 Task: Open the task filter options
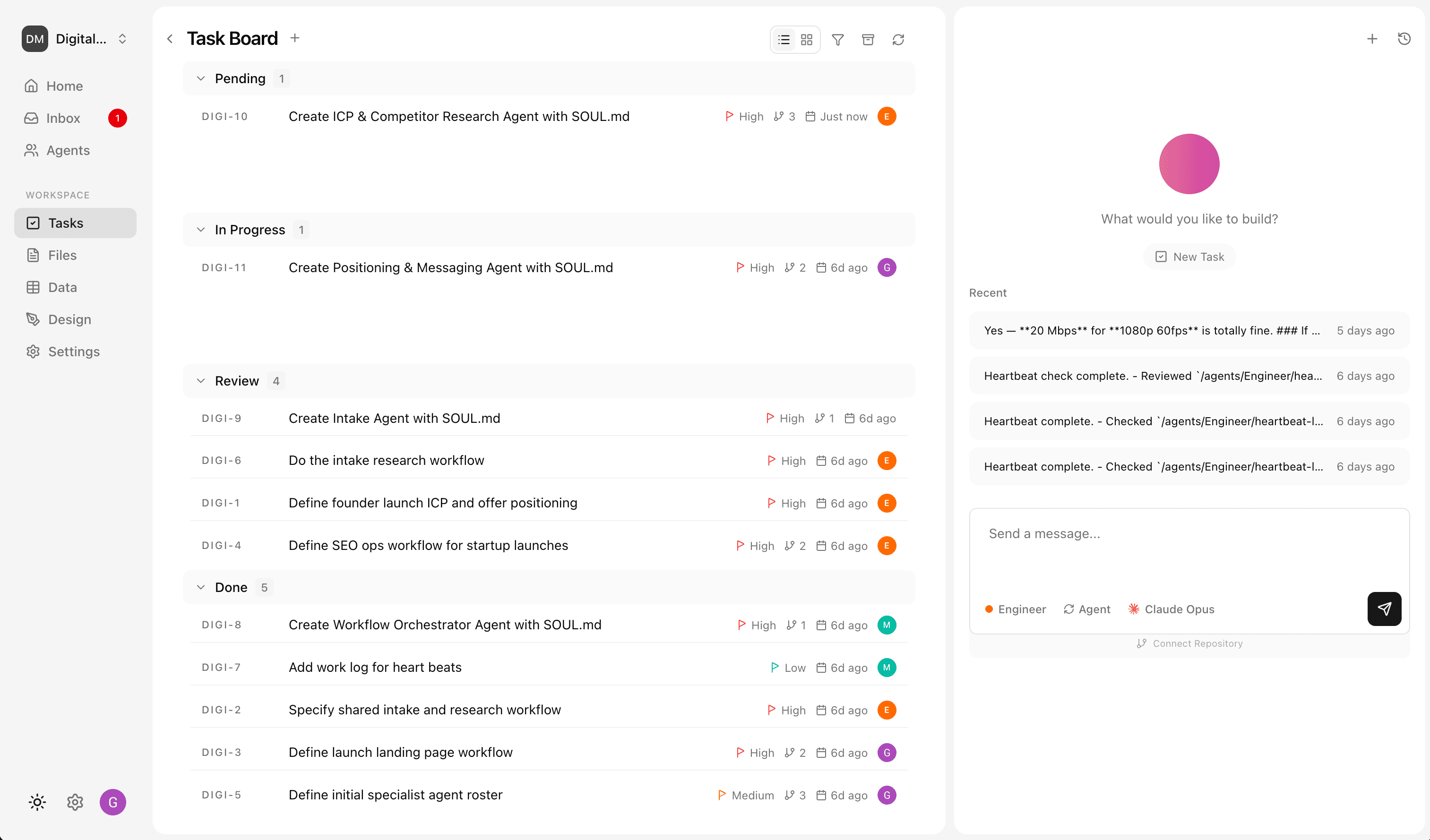[838, 39]
